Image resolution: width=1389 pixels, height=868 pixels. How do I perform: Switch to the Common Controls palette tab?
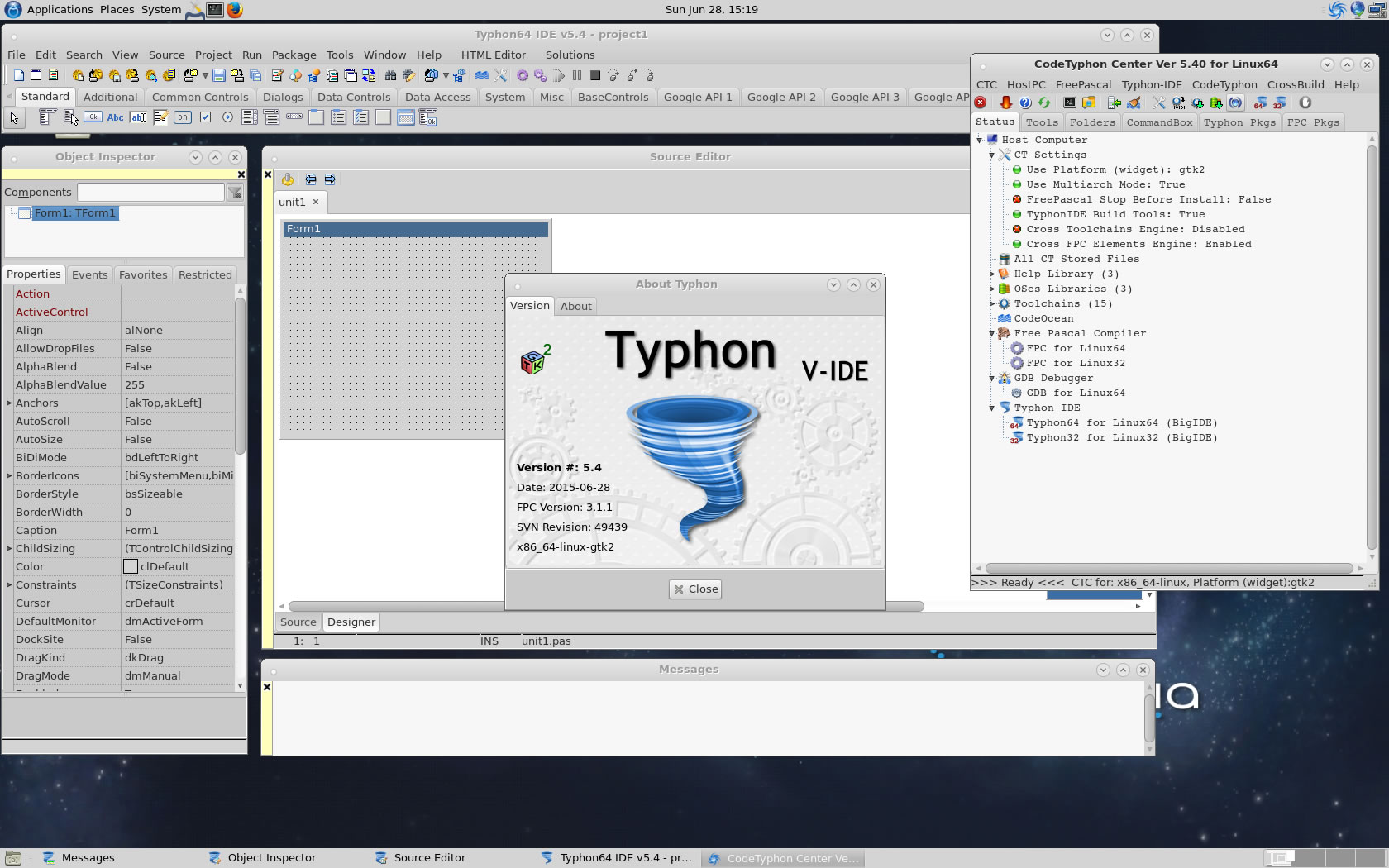click(200, 98)
